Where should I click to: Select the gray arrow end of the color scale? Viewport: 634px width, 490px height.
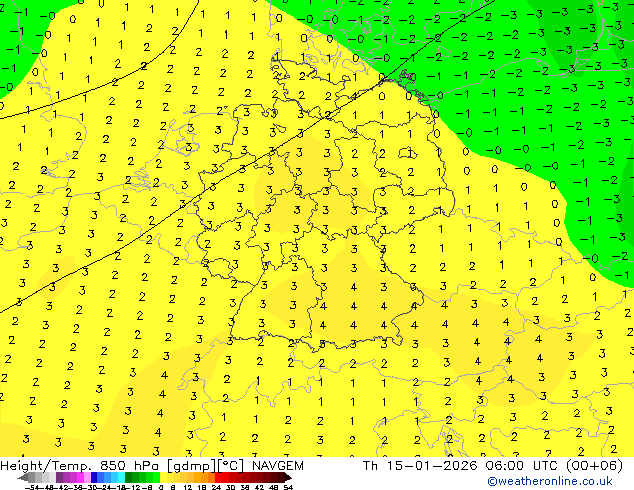coord(23,477)
